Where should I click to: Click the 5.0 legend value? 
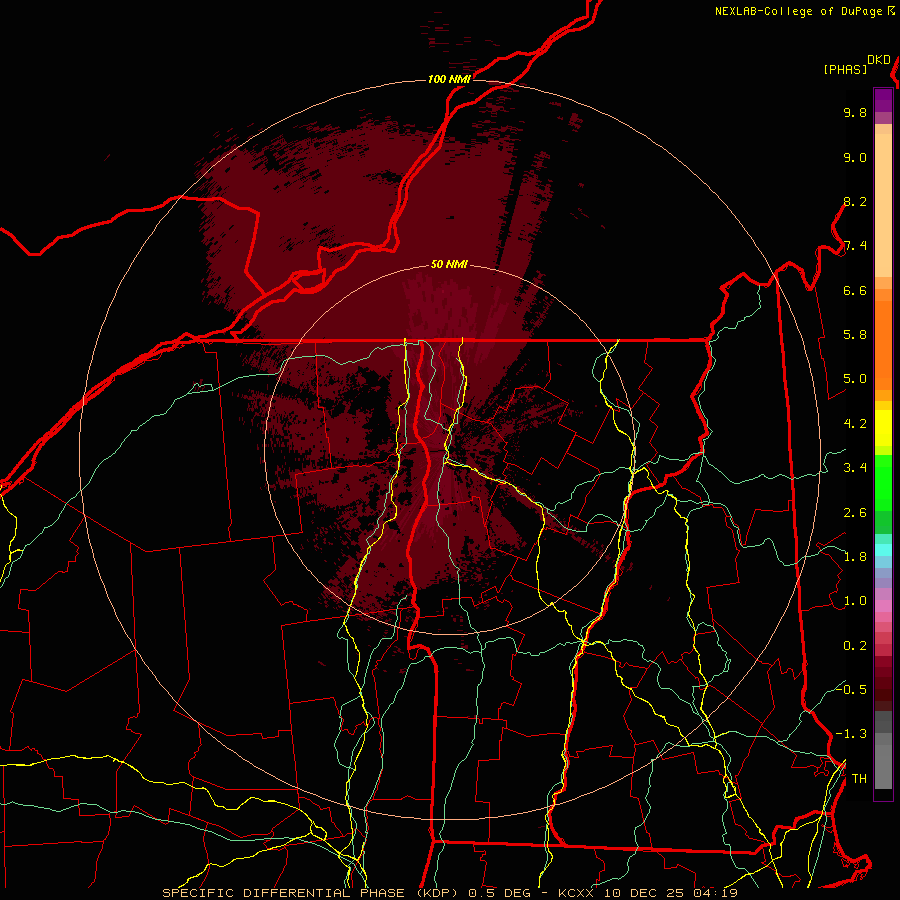[x=855, y=379]
